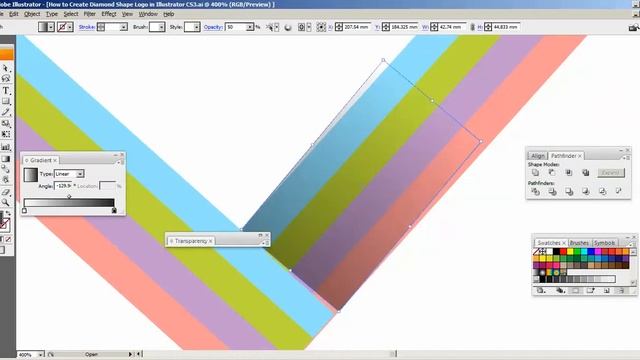The width and height of the screenshot is (640, 360).
Task: Click the Crop pathfinder icon
Action: (x=585, y=191)
